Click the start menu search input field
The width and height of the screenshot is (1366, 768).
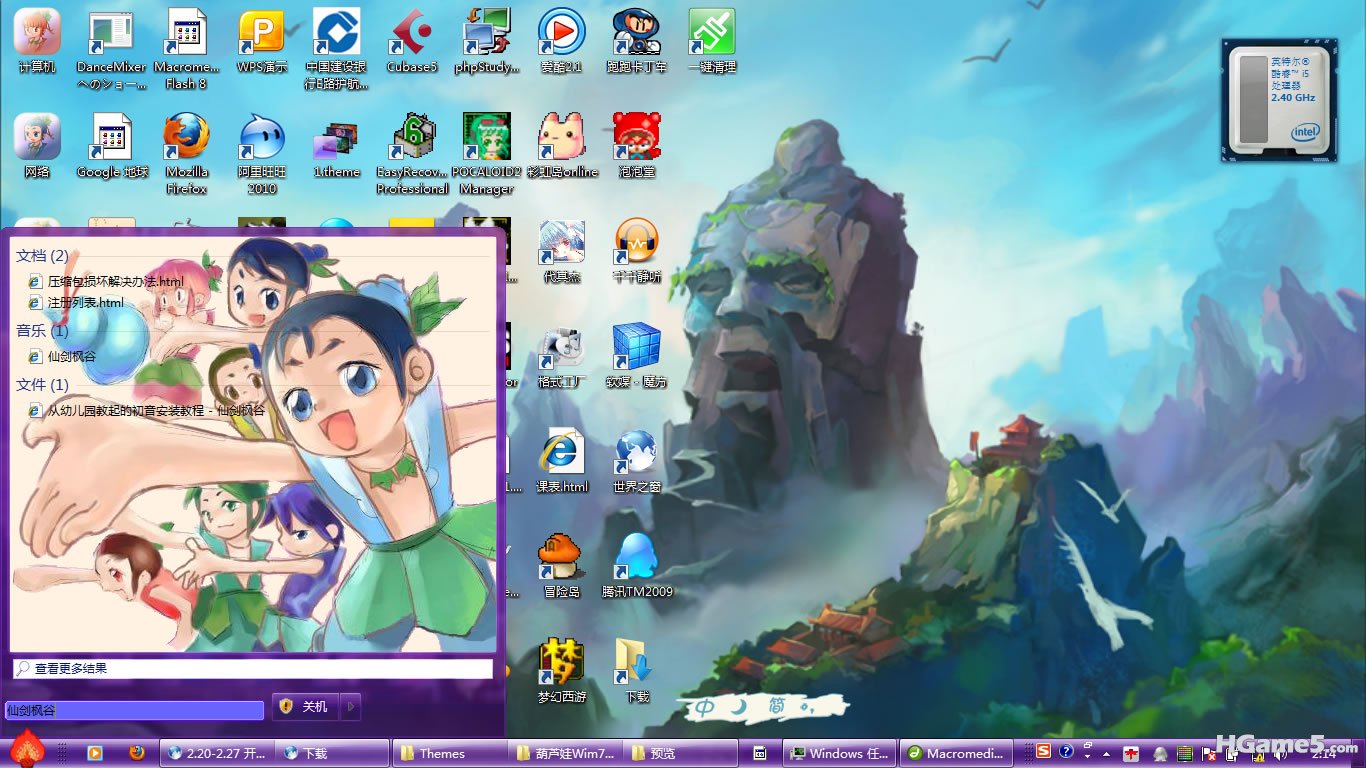[x=134, y=710]
